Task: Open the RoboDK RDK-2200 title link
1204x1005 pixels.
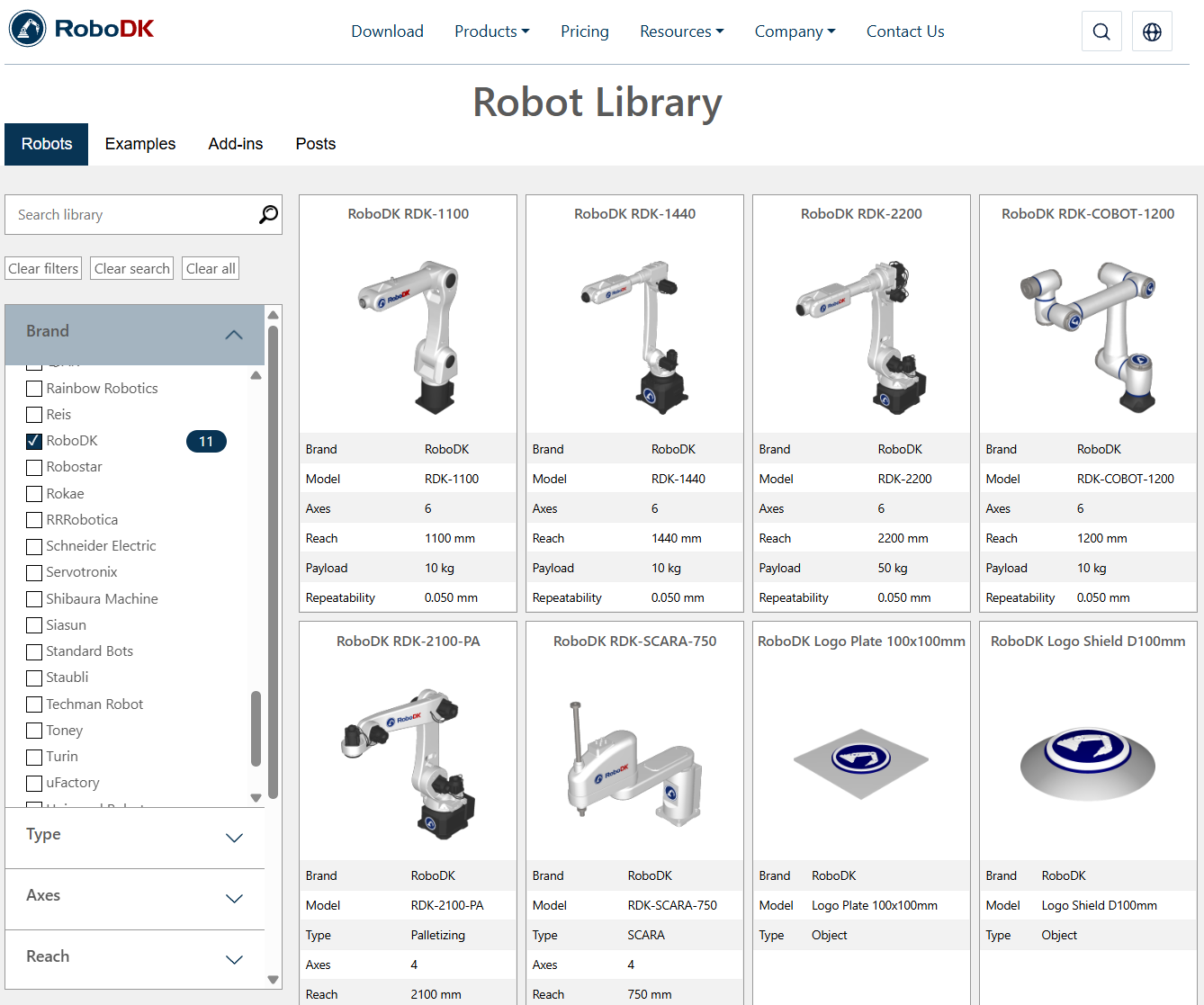Action: (x=862, y=214)
